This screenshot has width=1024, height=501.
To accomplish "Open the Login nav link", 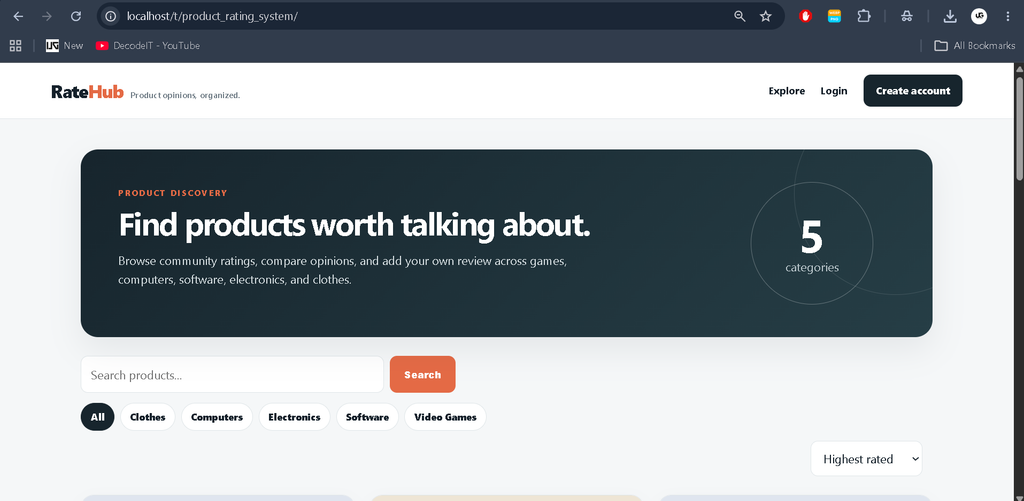I will coord(834,91).
